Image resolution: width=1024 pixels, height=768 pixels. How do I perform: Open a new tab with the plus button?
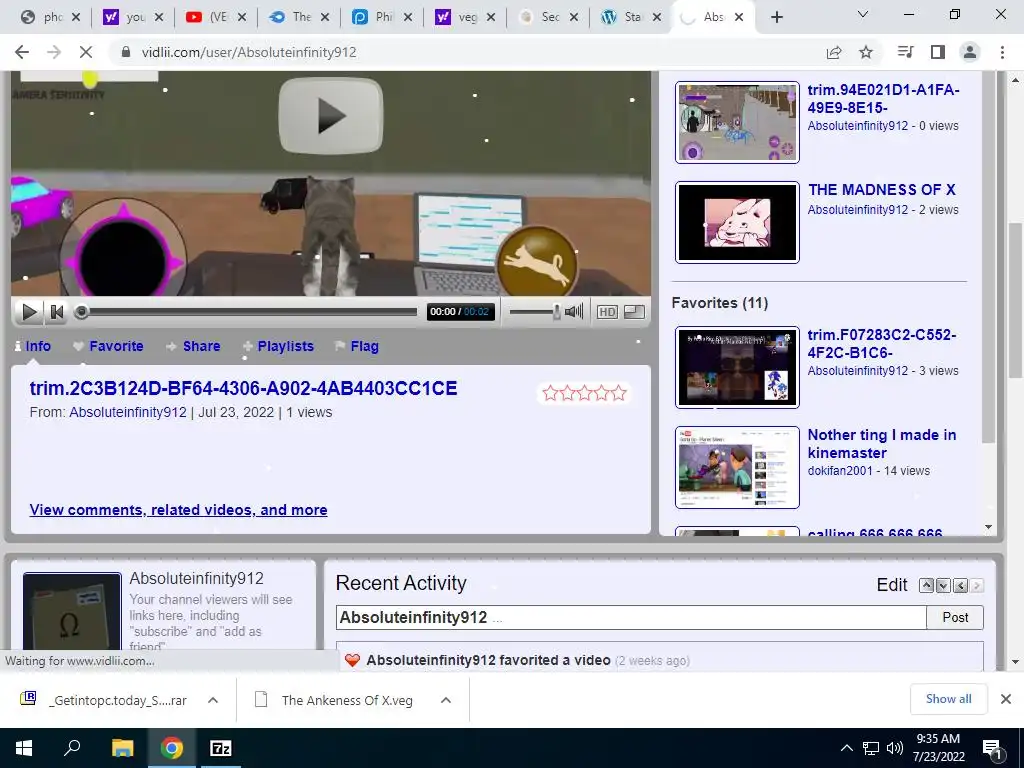pos(776,17)
